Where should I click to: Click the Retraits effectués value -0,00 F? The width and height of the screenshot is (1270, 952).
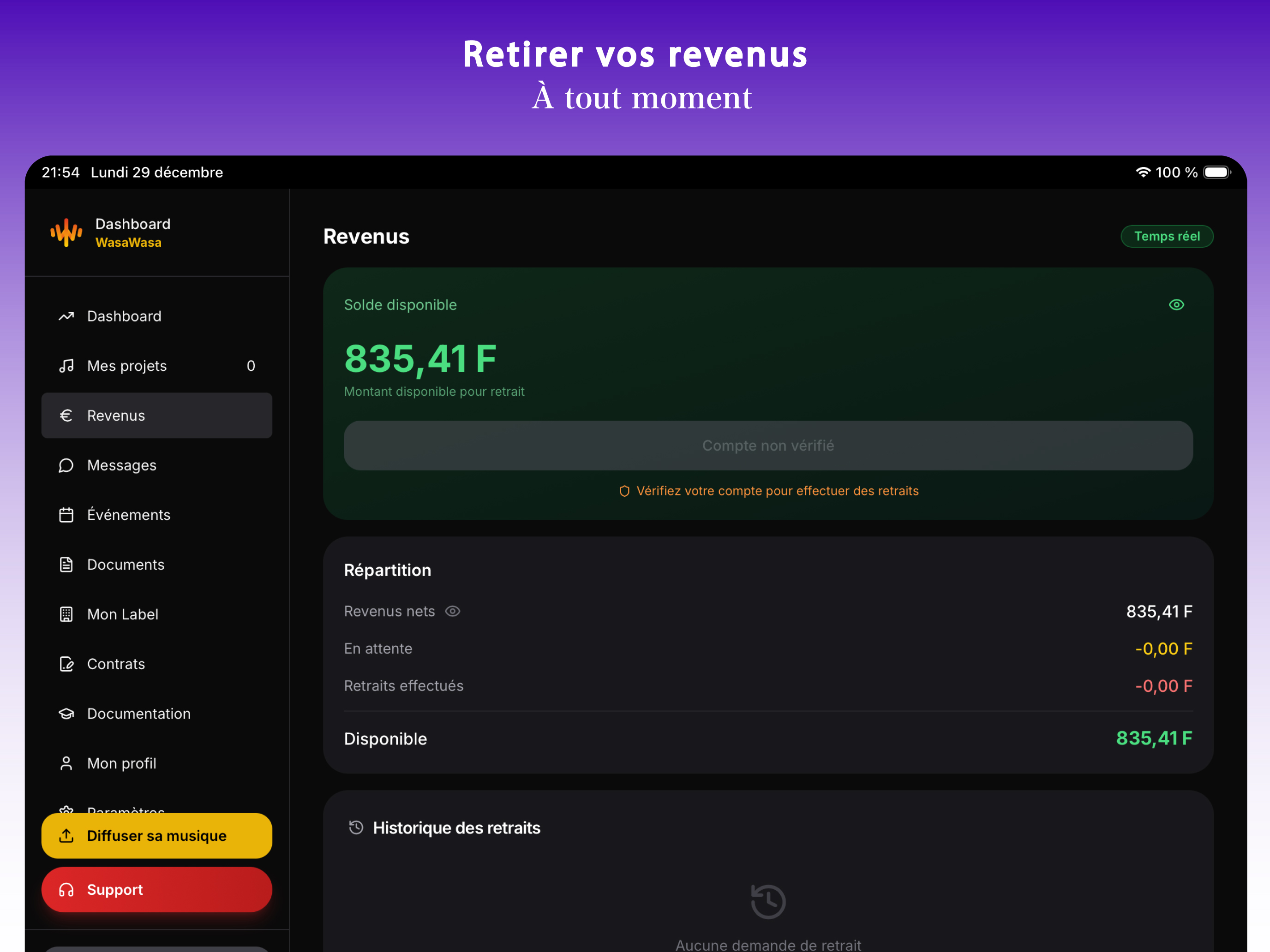click(x=1164, y=686)
